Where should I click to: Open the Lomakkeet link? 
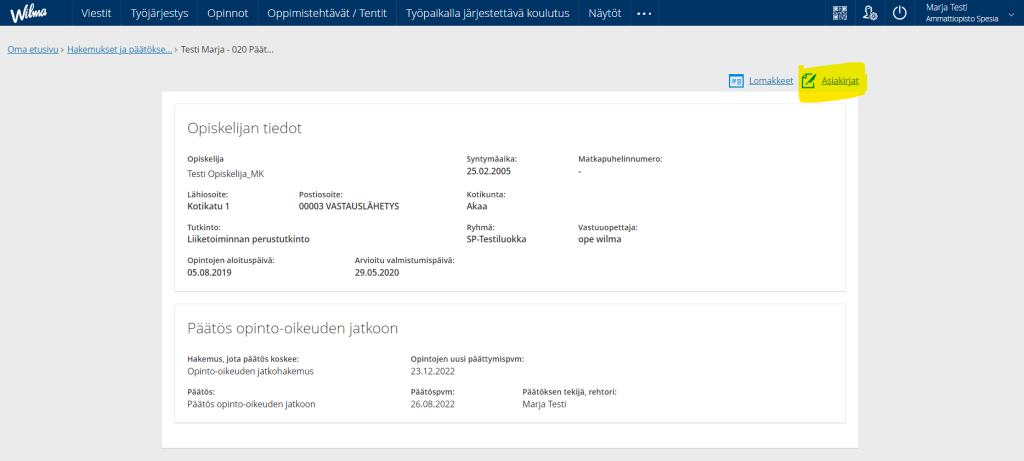click(x=771, y=81)
